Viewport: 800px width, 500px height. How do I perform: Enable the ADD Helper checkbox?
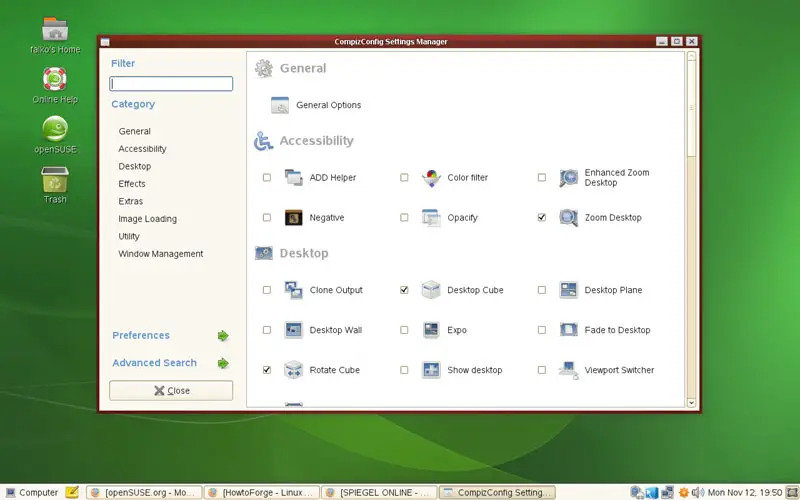267,178
